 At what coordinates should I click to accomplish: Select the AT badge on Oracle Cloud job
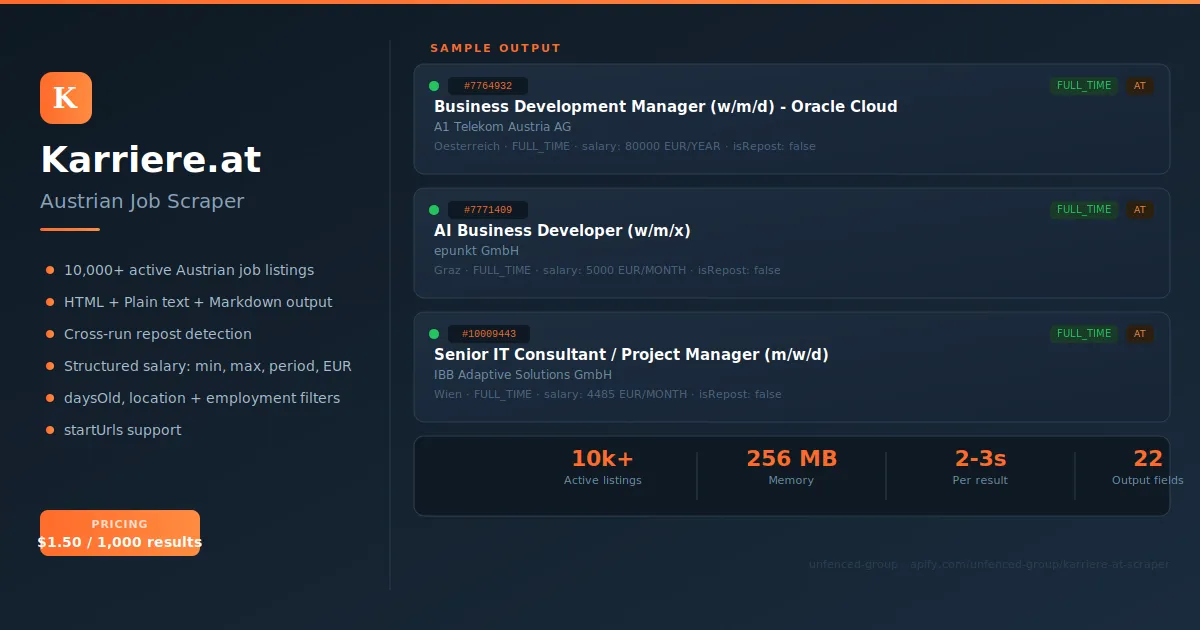click(1140, 86)
